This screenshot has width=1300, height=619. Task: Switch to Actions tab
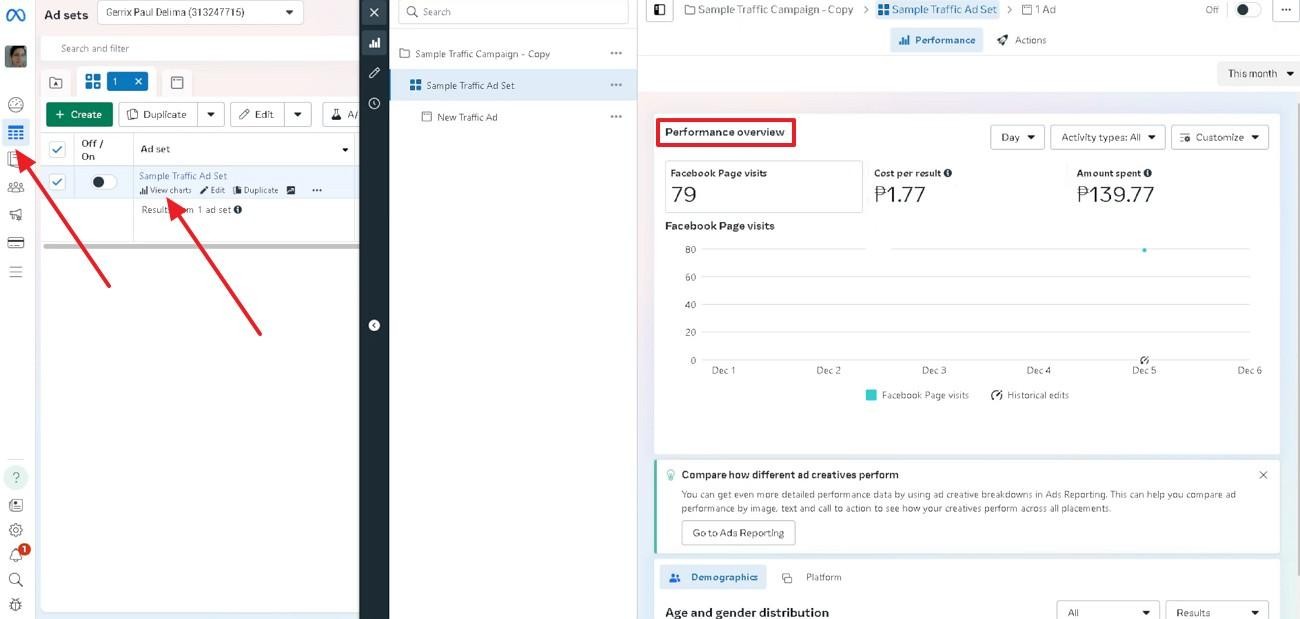click(x=1022, y=40)
